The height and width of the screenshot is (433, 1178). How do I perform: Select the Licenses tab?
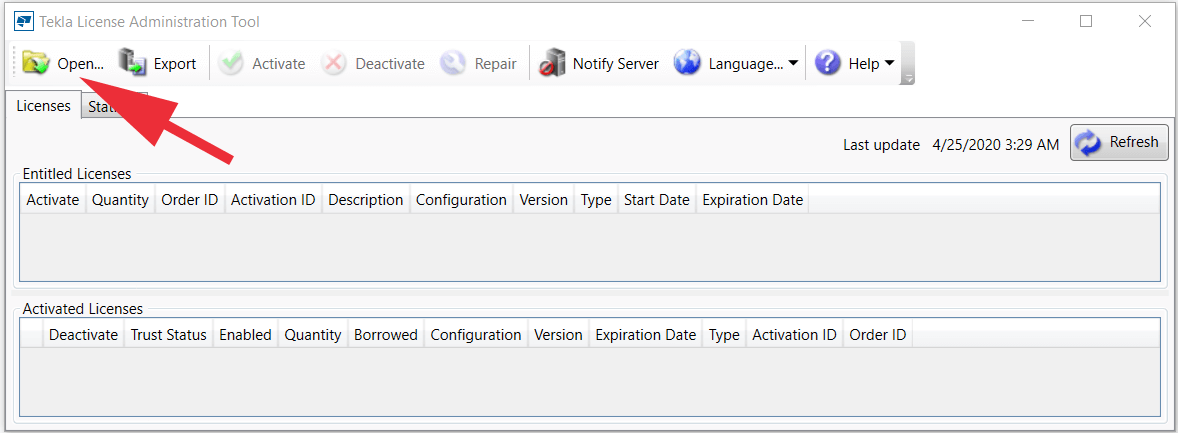click(x=44, y=106)
